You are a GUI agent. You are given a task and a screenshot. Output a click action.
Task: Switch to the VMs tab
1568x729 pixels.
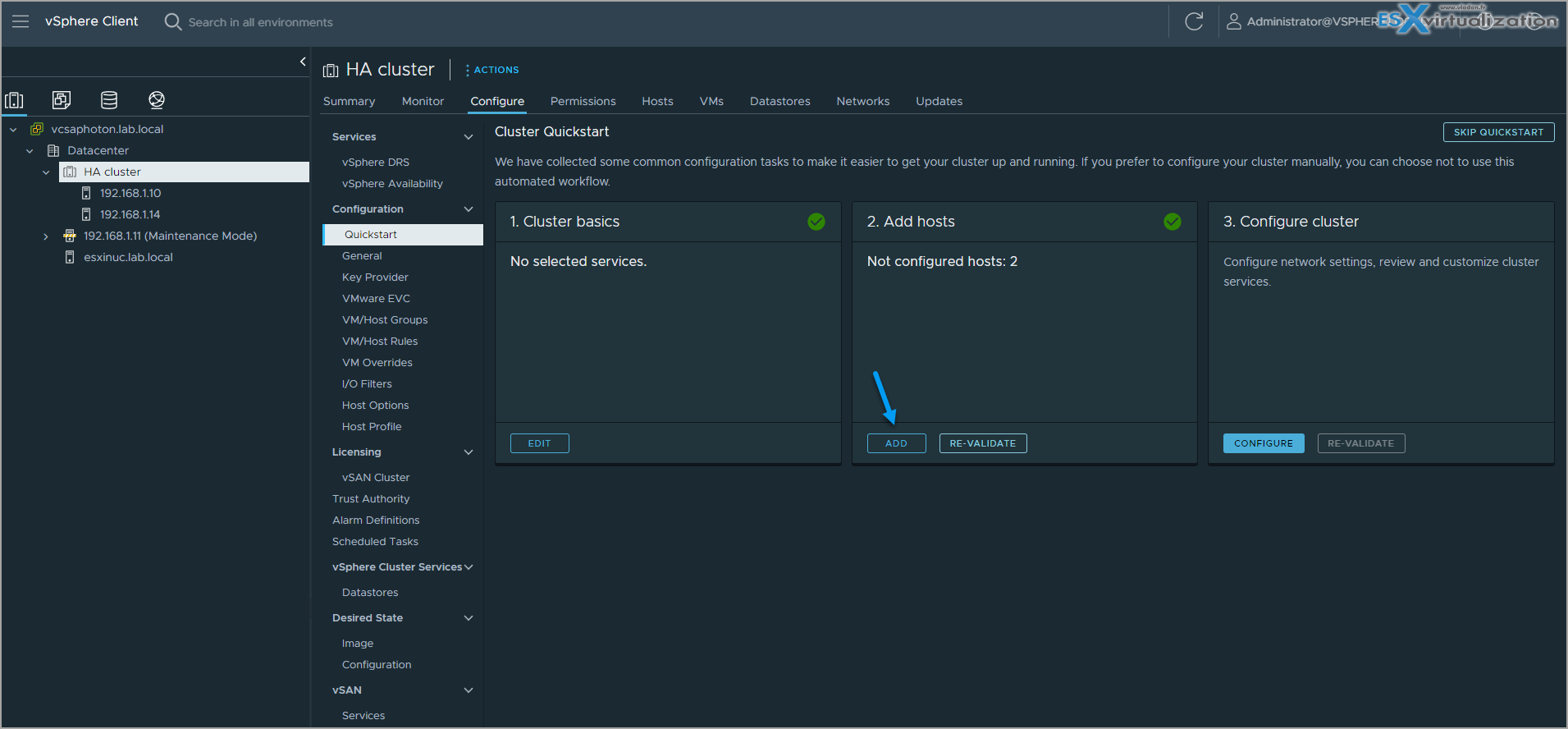tap(711, 101)
